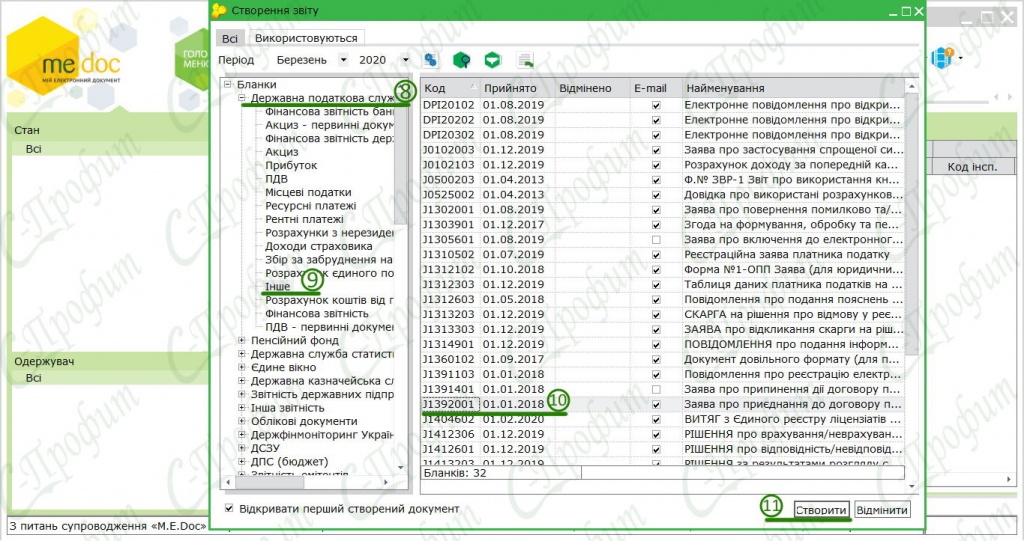This screenshot has height=541, width=1024.
Task: Open the month dropdown showing Березень
Action: (x=343, y=60)
